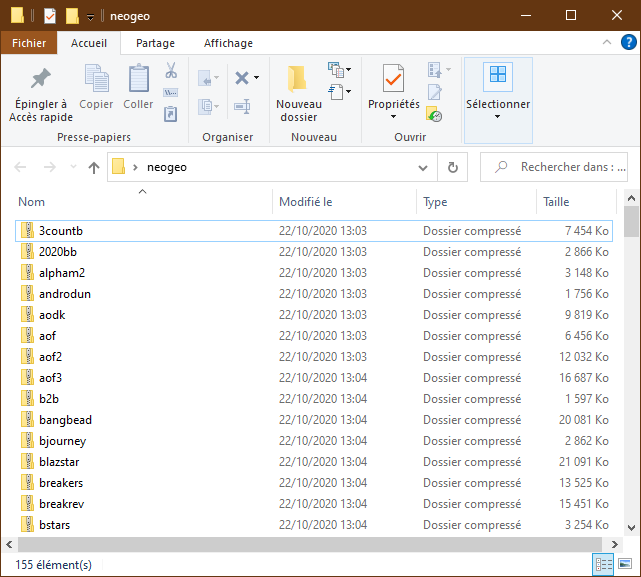Viewport: 641px width, 577px height.
Task: Click the Rename icon in Organiser
Action: (242, 107)
